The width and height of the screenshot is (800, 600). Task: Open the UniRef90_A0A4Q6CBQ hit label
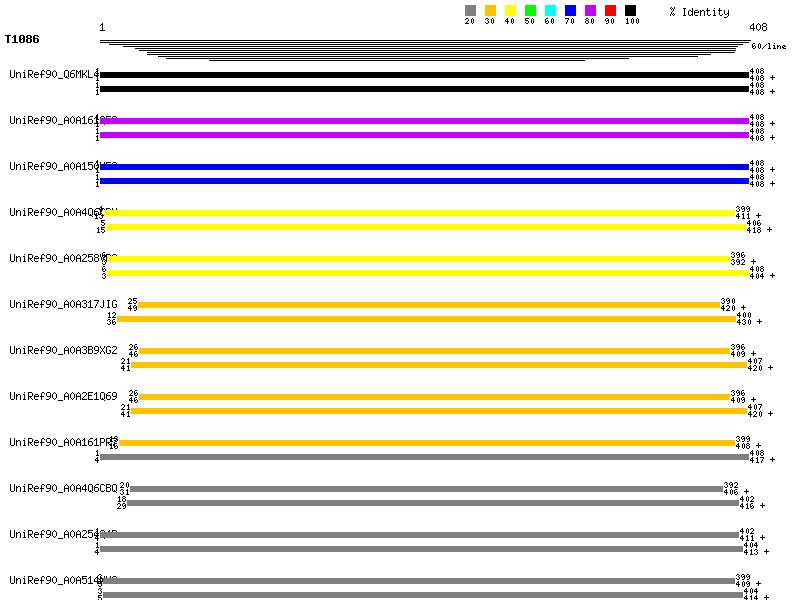click(x=63, y=488)
